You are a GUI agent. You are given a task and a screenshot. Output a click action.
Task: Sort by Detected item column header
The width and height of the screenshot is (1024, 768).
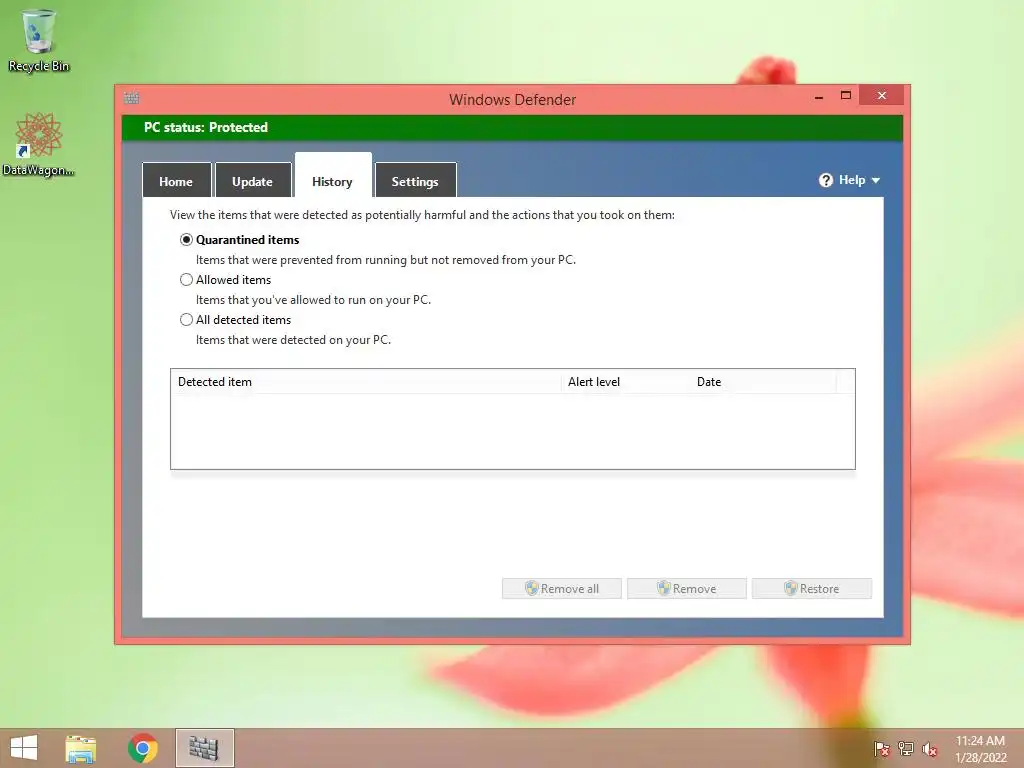point(366,382)
